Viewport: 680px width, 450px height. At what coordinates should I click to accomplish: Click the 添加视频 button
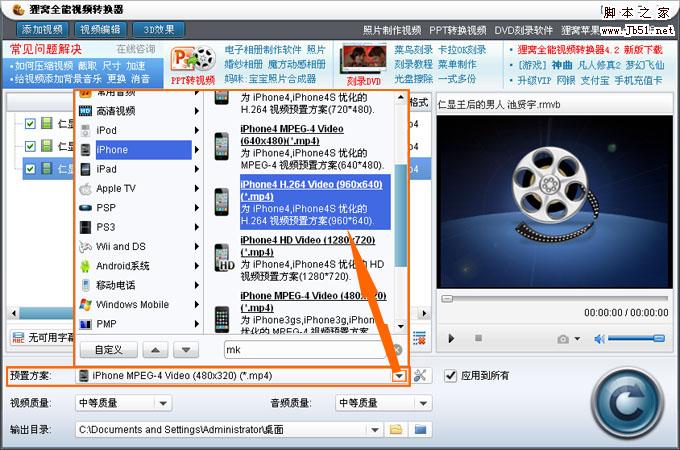pos(42,29)
